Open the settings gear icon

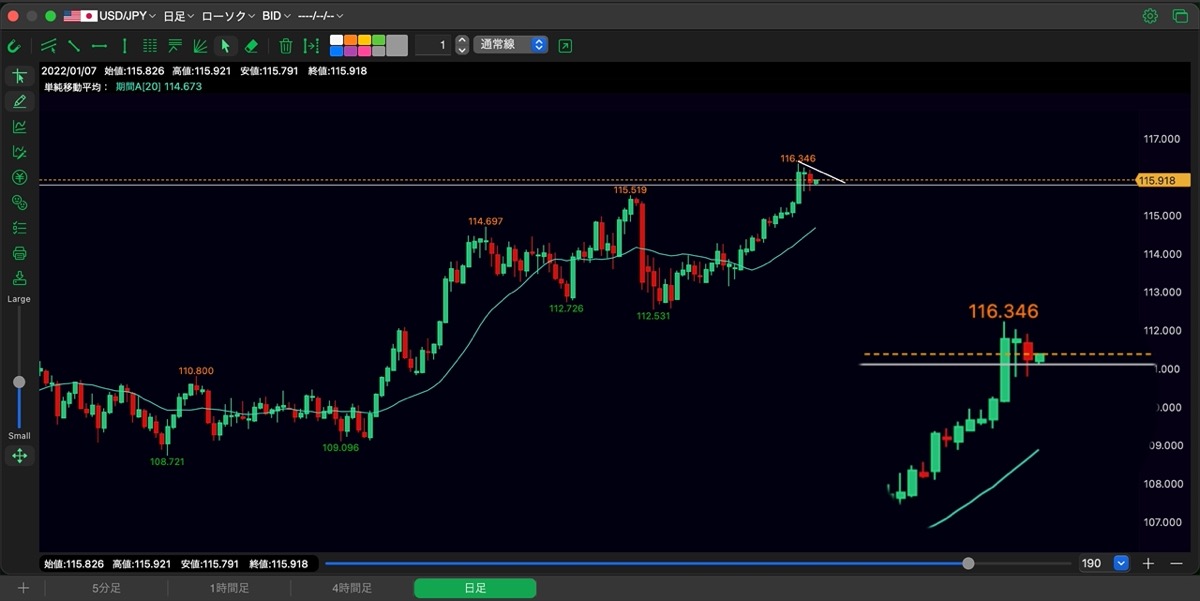pos(1150,16)
